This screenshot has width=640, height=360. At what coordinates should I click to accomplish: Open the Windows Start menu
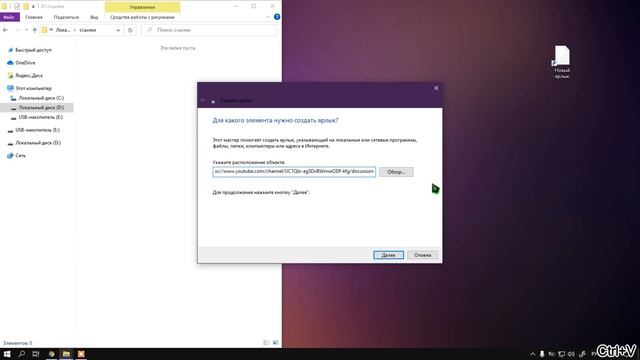(x=7, y=354)
